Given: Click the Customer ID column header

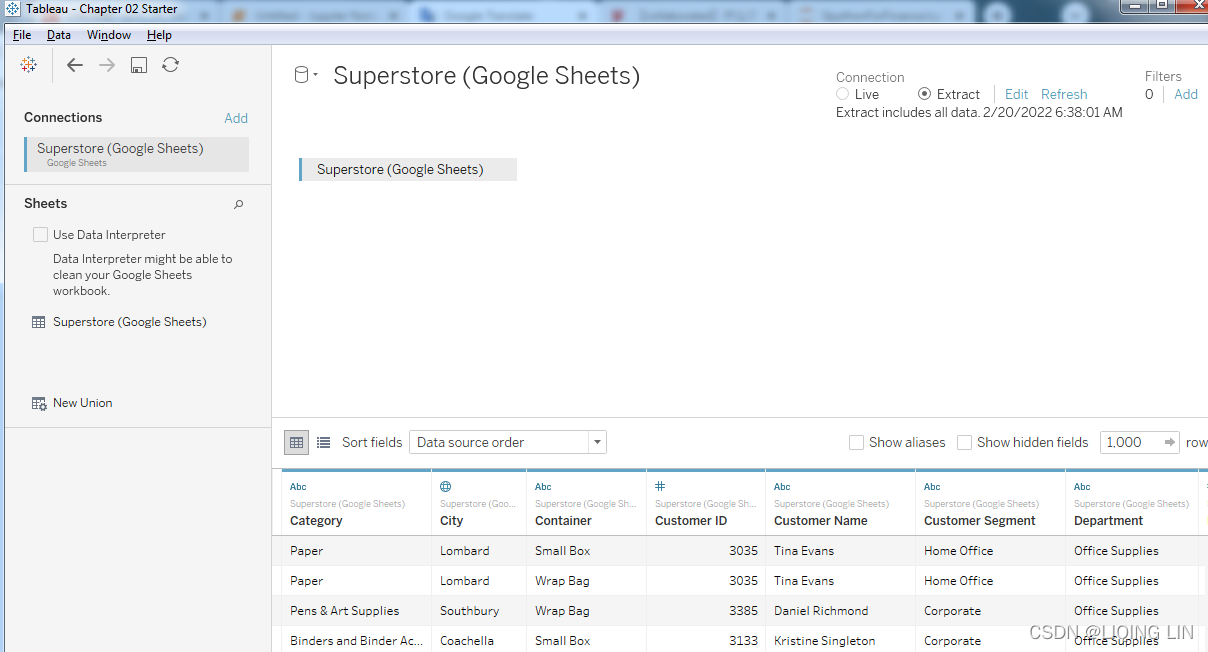Looking at the screenshot, I should tap(706, 503).
